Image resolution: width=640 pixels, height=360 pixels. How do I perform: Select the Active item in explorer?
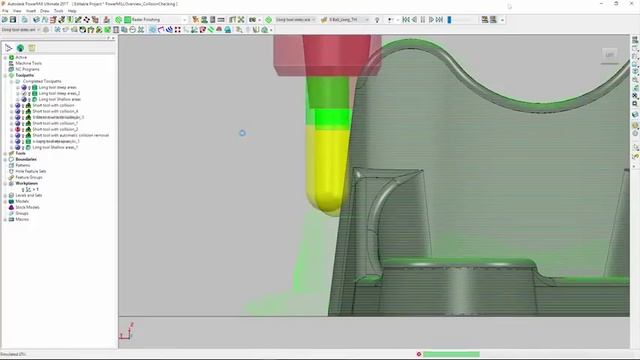21,58
